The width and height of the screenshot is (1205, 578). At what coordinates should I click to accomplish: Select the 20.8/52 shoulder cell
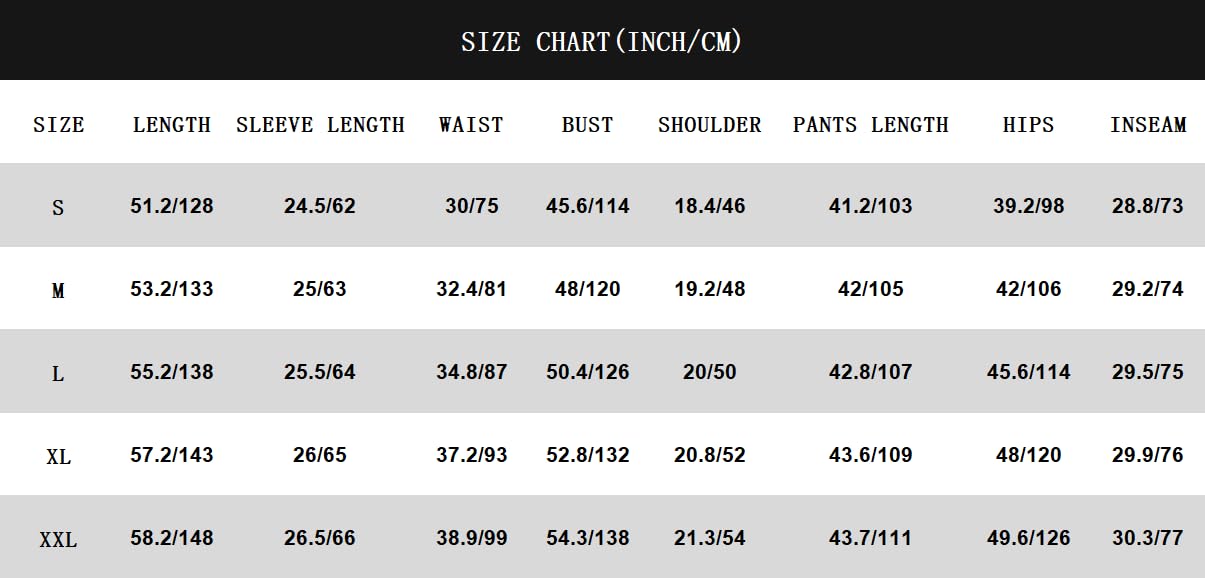[x=709, y=455]
